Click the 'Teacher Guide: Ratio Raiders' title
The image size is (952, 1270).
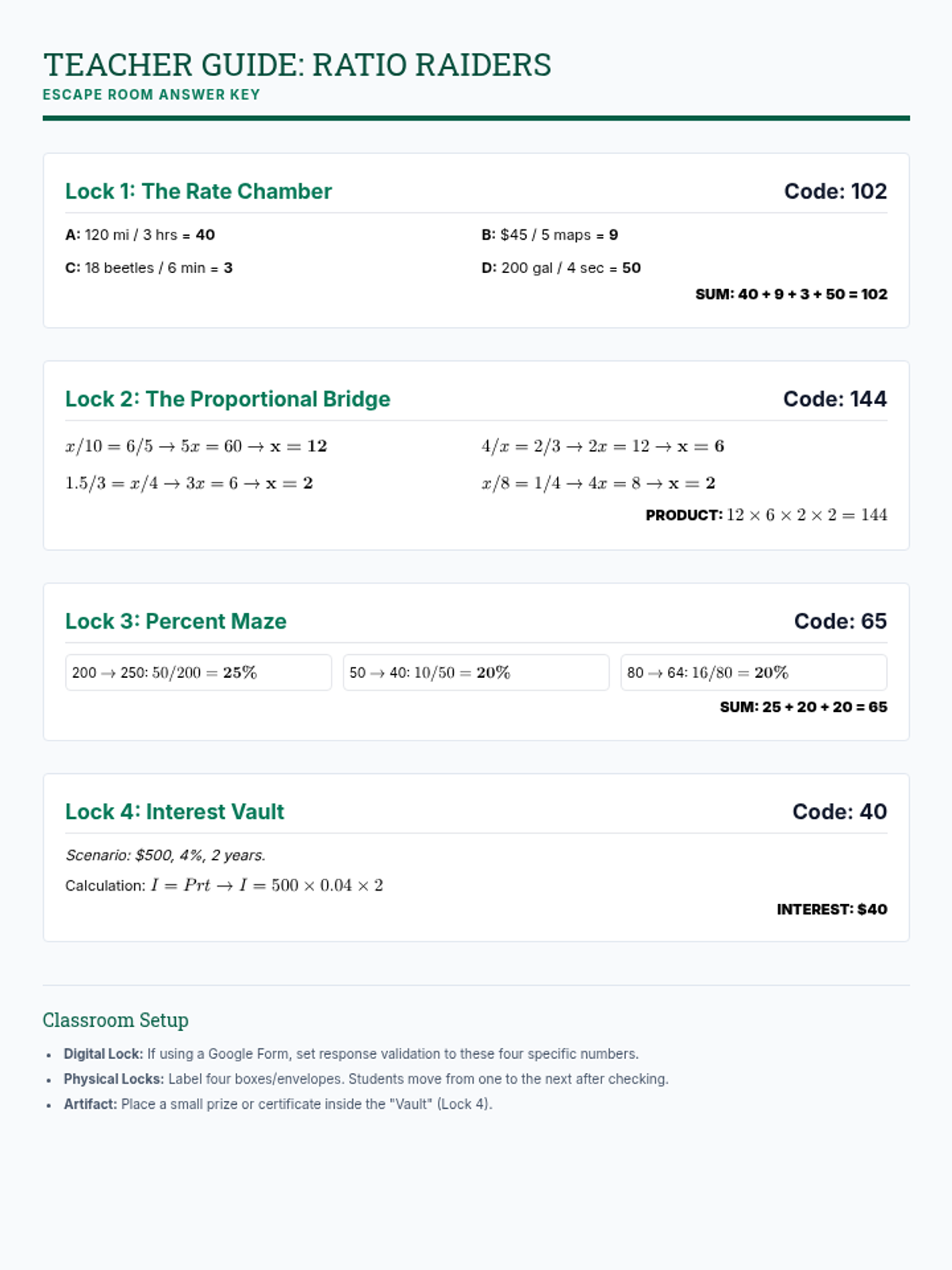point(297,65)
